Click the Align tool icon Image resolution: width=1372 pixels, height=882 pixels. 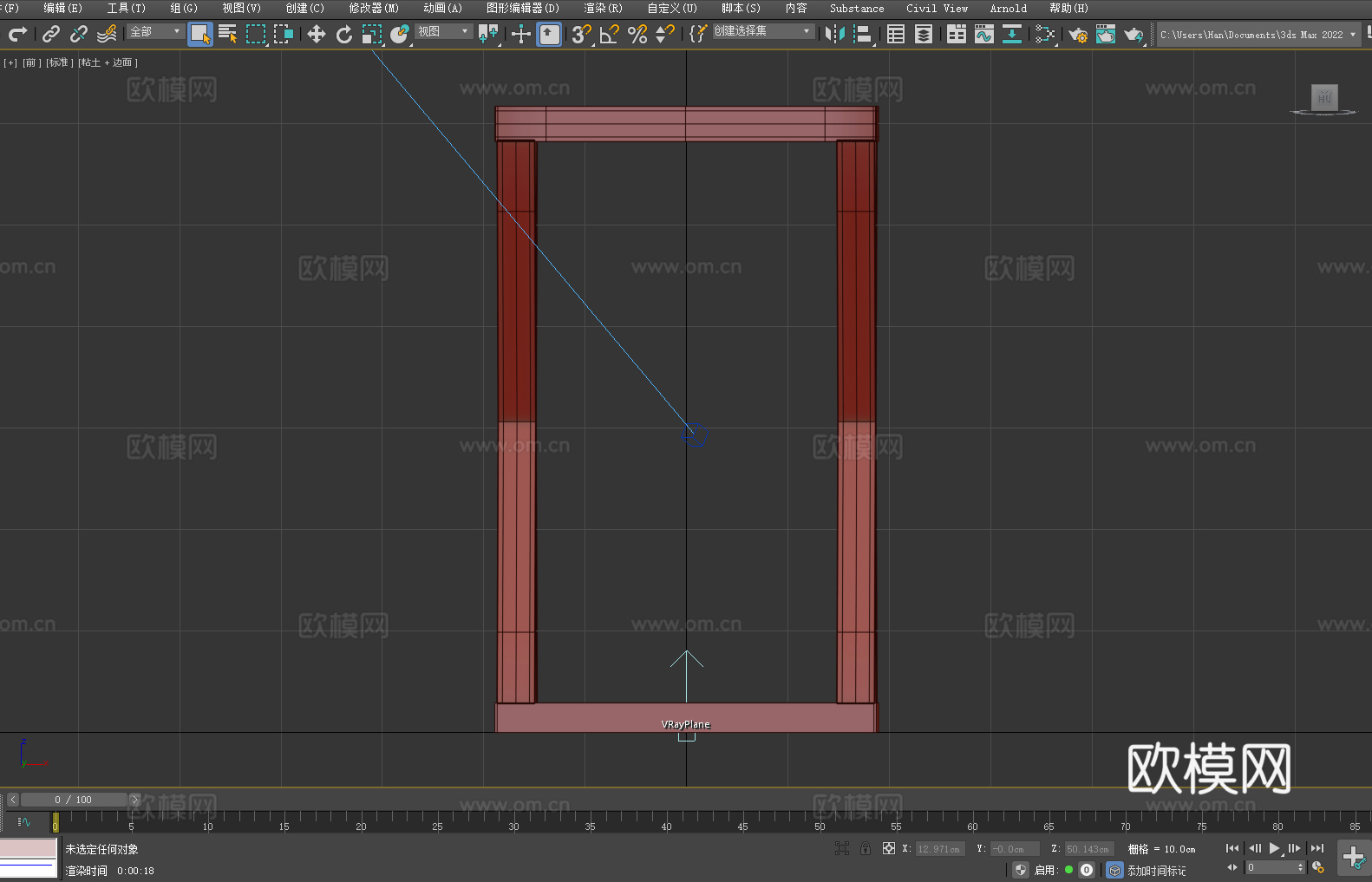pyautogui.click(x=863, y=34)
